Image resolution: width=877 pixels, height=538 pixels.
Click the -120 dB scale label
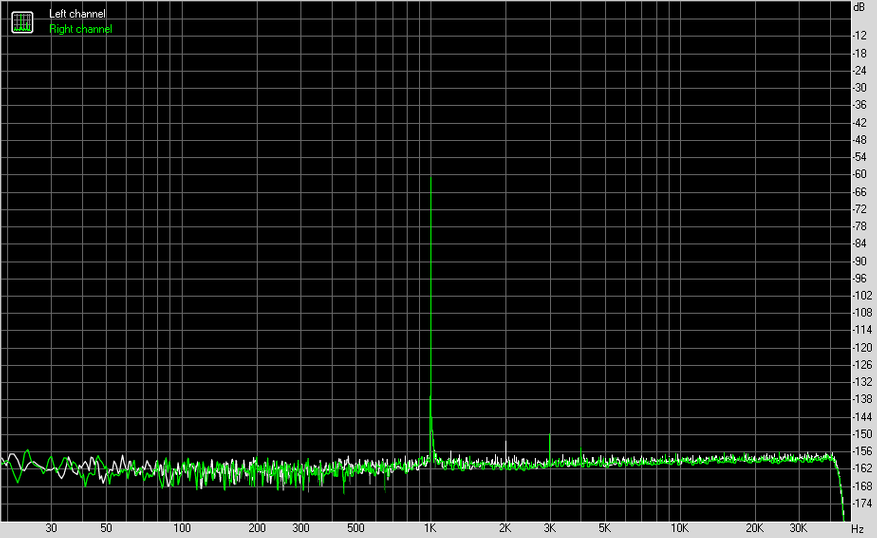862,348
